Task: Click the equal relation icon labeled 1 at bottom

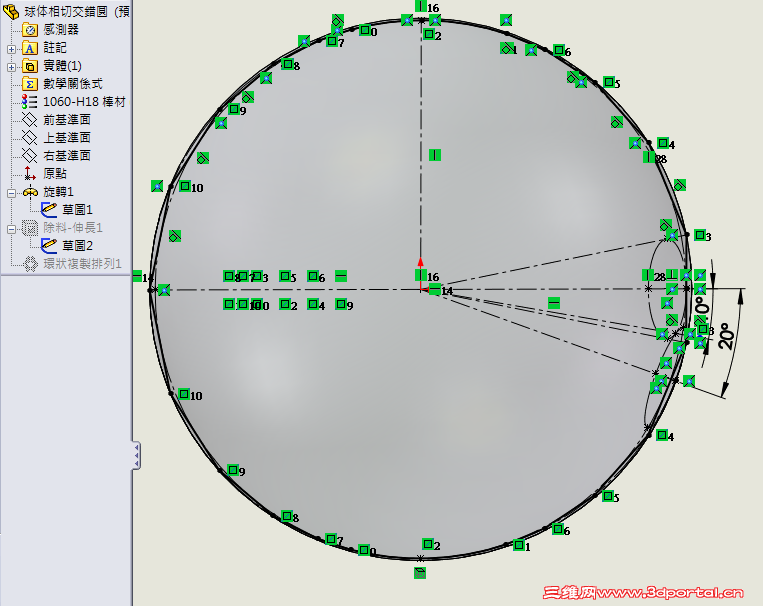Action: (519, 545)
